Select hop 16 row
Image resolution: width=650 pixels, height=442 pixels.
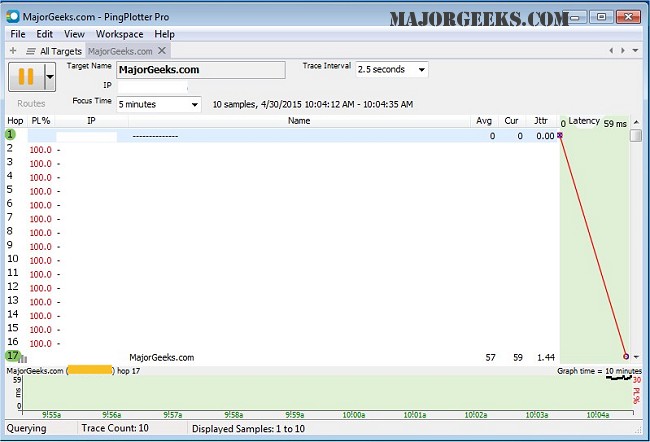282,343
